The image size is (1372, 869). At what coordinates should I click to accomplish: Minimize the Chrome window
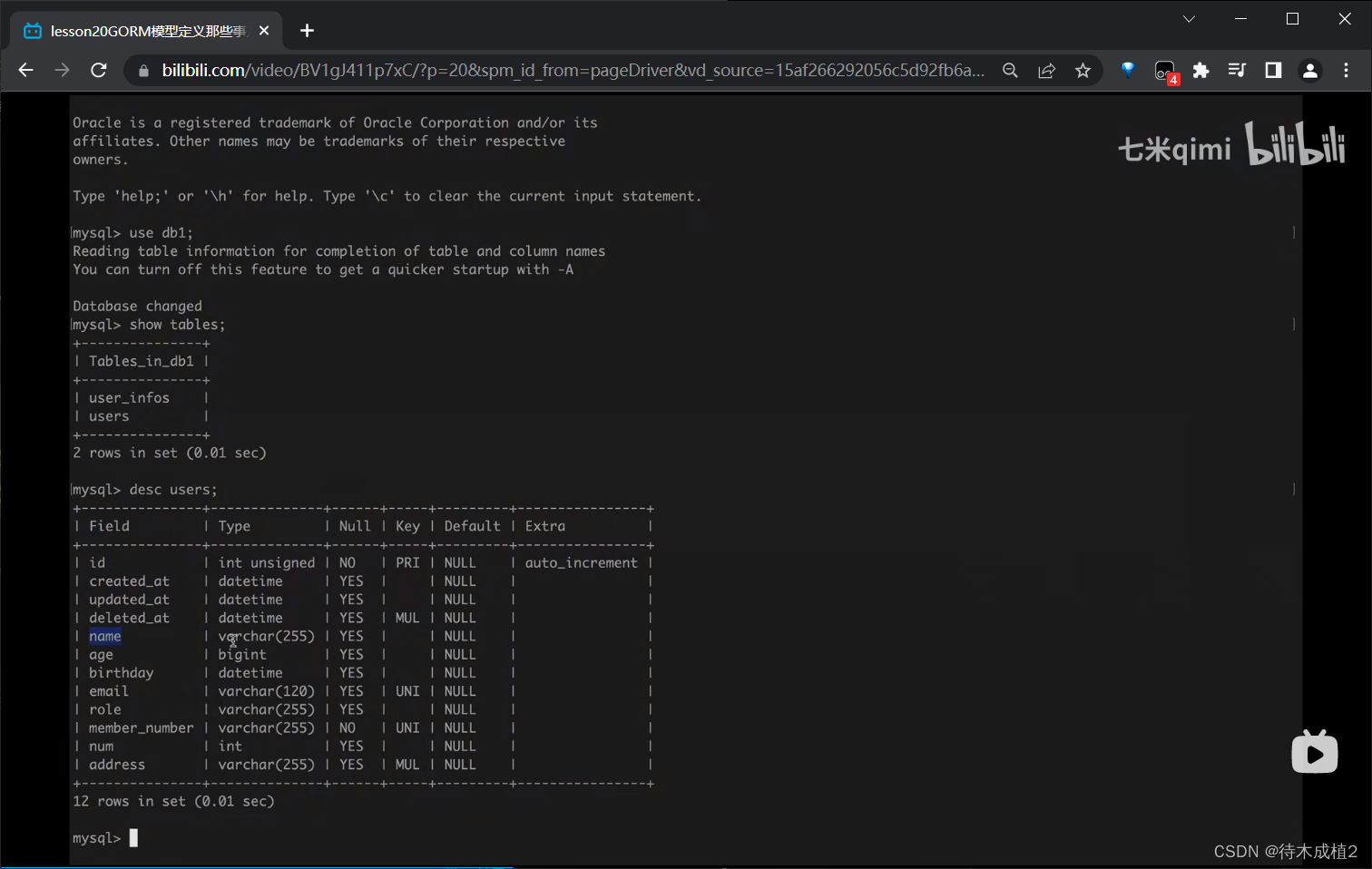[x=1241, y=18]
